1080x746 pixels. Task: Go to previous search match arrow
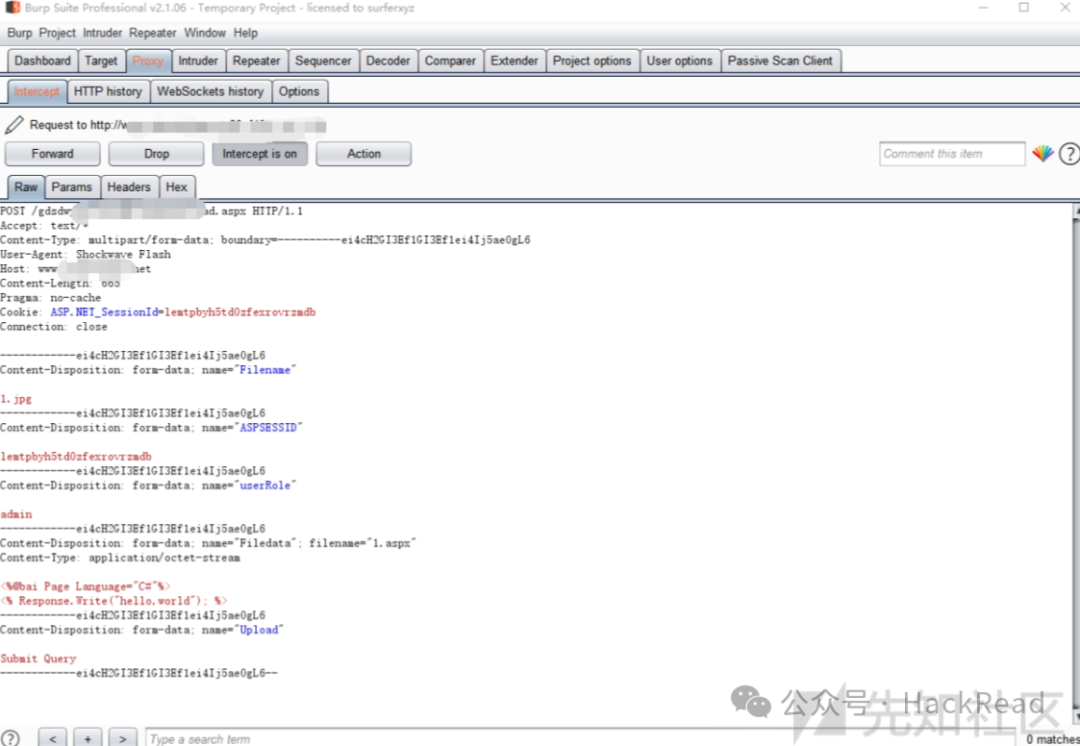coord(53,738)
